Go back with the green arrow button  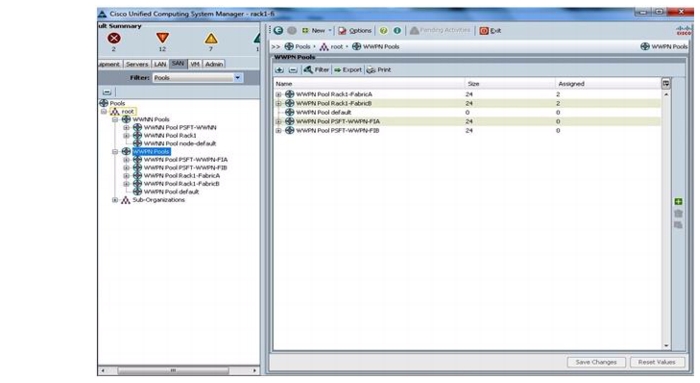pos(278,30)
